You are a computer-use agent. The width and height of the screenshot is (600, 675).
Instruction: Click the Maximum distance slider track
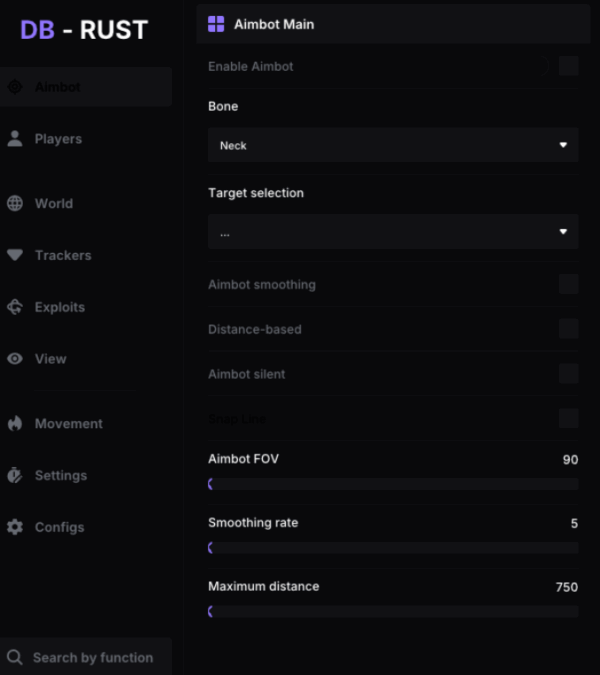393,611
